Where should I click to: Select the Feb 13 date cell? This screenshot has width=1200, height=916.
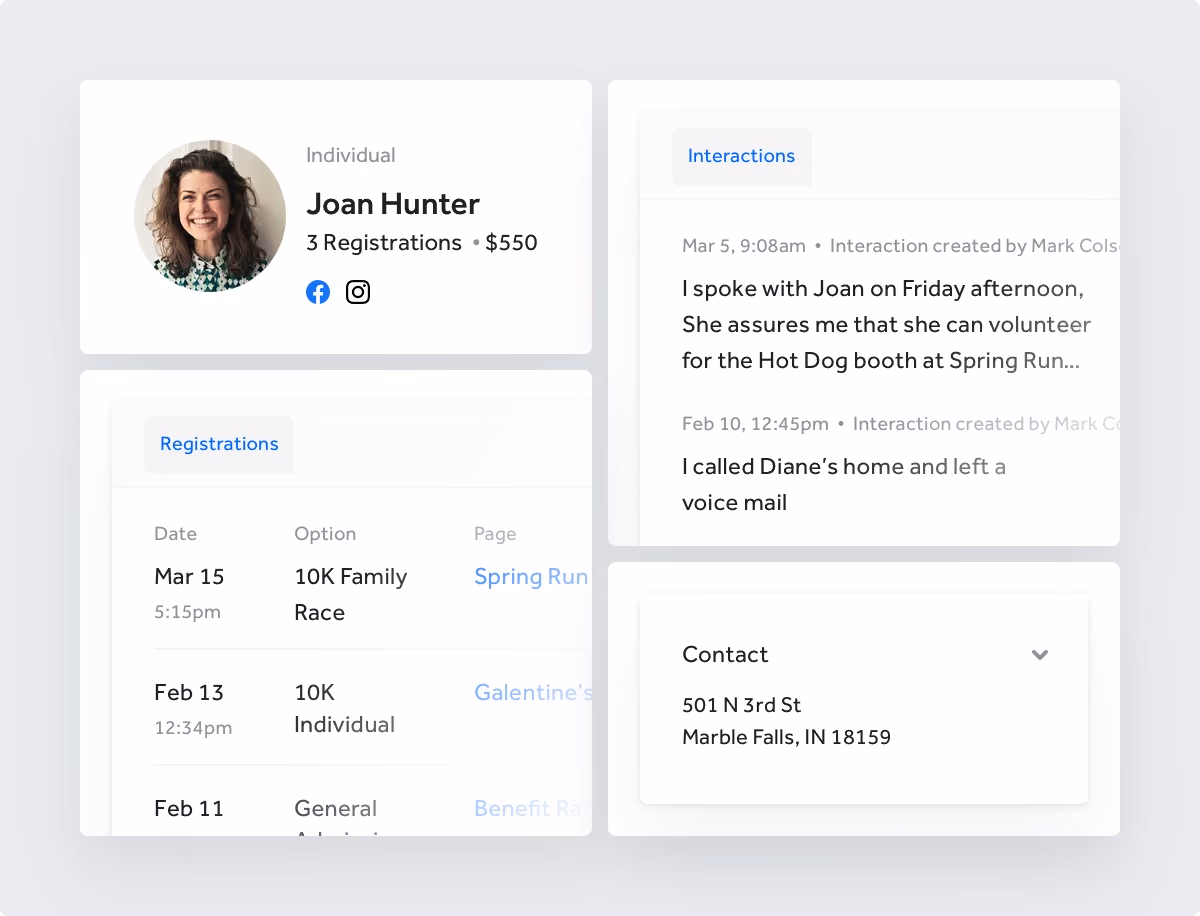tap(189, 692)
